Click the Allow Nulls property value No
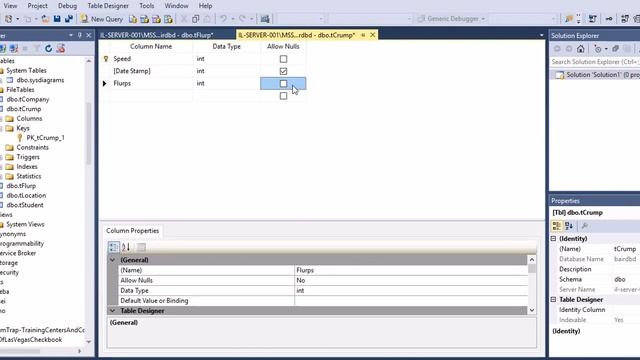 click(411, 280)
